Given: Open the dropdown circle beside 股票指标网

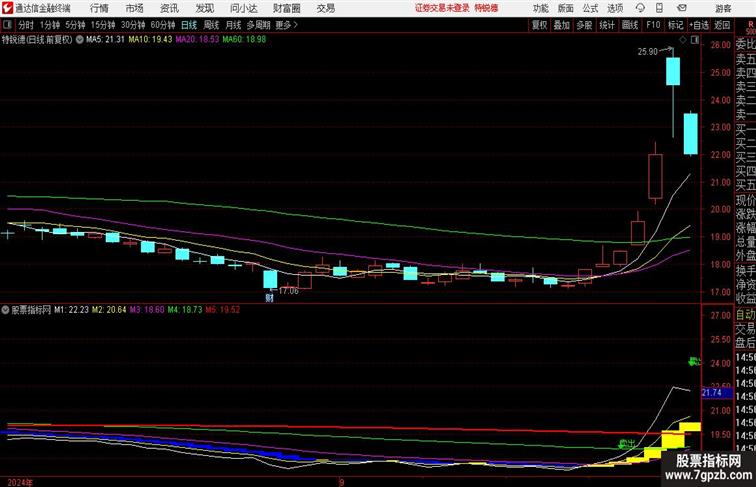Looking at the screenshot, I should [x=5, y=310].
